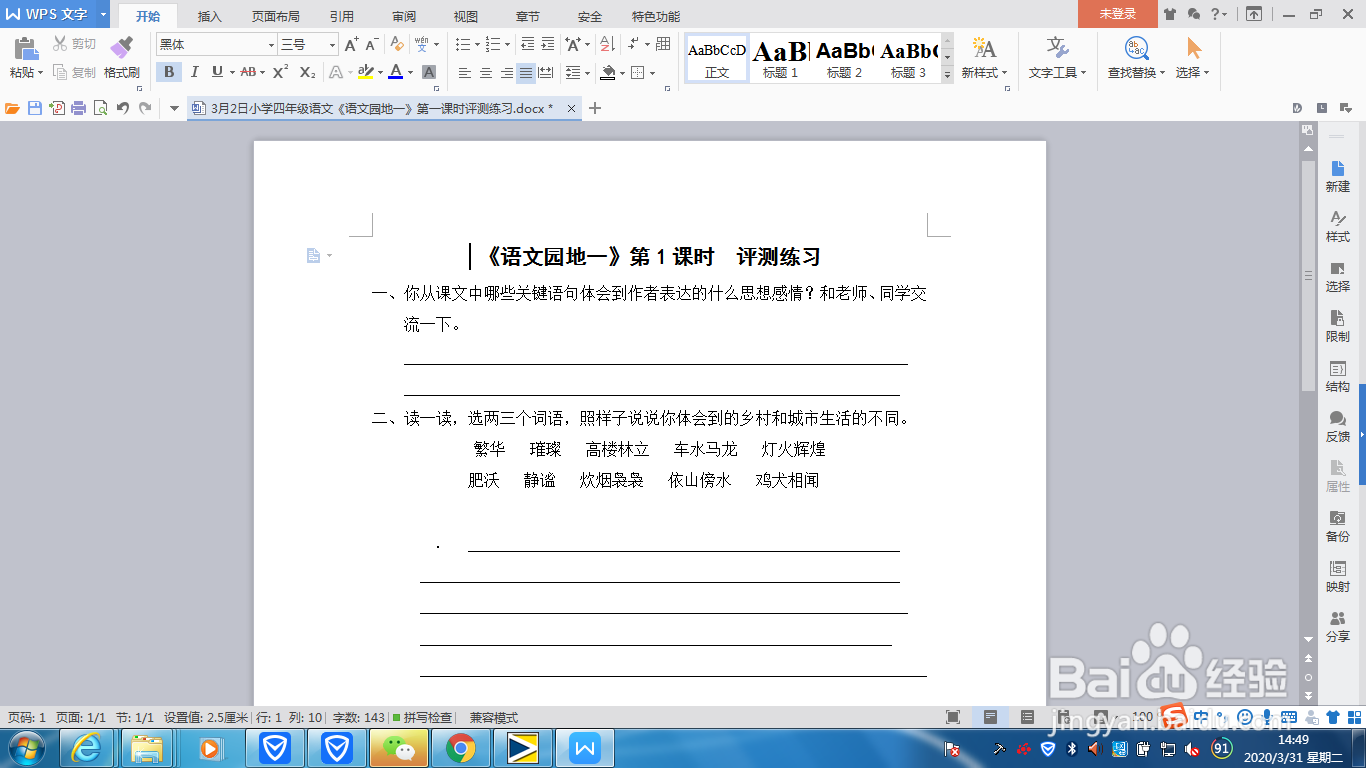Toggle Bold formatting
The width and height of the screenshot is (1366, 768).
[x=168, y=72]
